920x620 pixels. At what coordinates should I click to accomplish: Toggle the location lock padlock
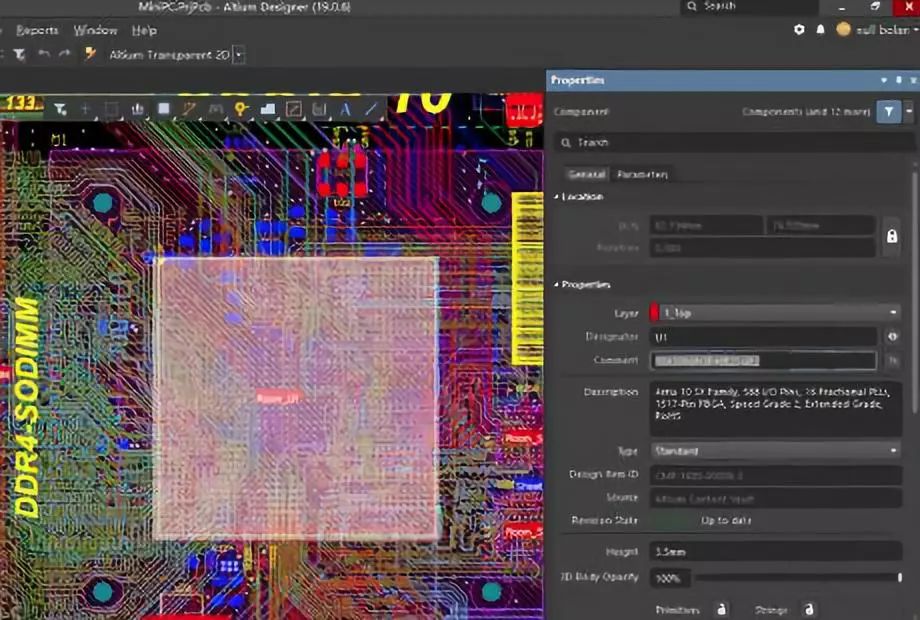(892, 236)
